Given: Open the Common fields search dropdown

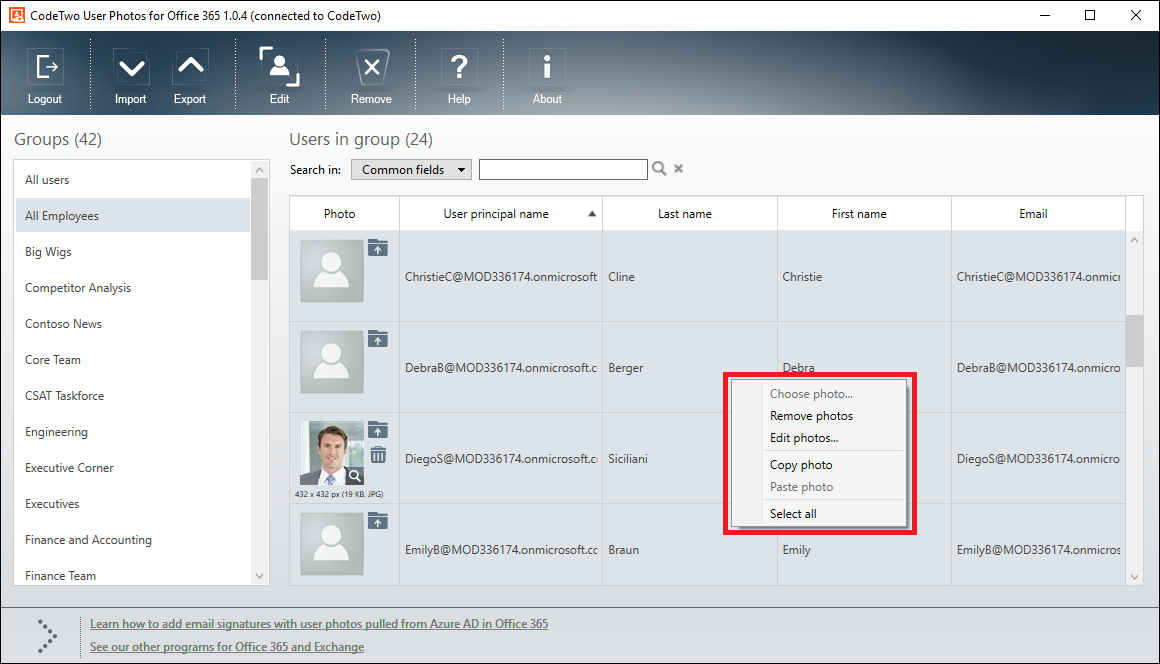Looking at the screenshot, I should point(411,170).
